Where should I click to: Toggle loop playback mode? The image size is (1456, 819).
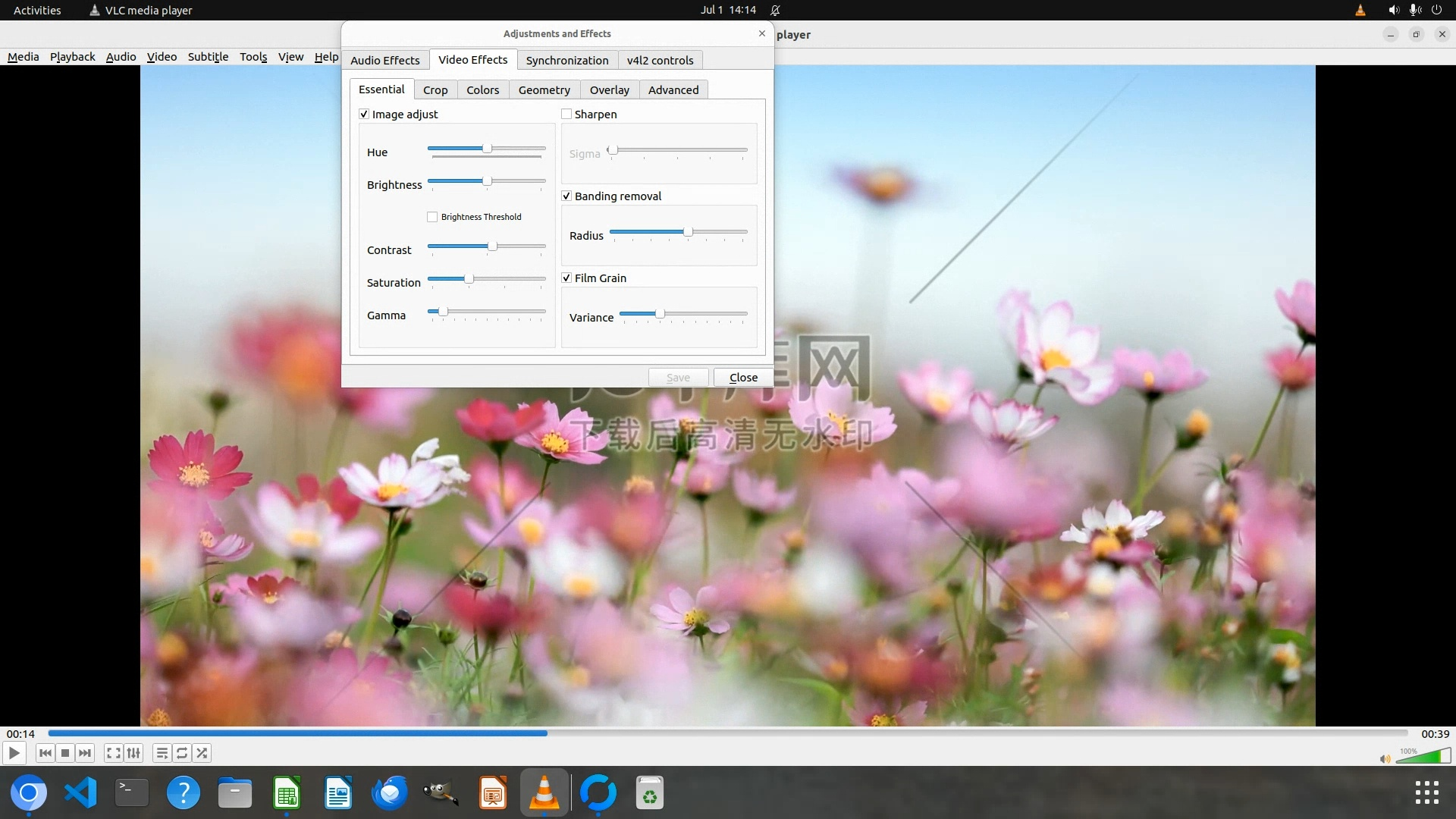pyautogui.click(x=182, y=753)
